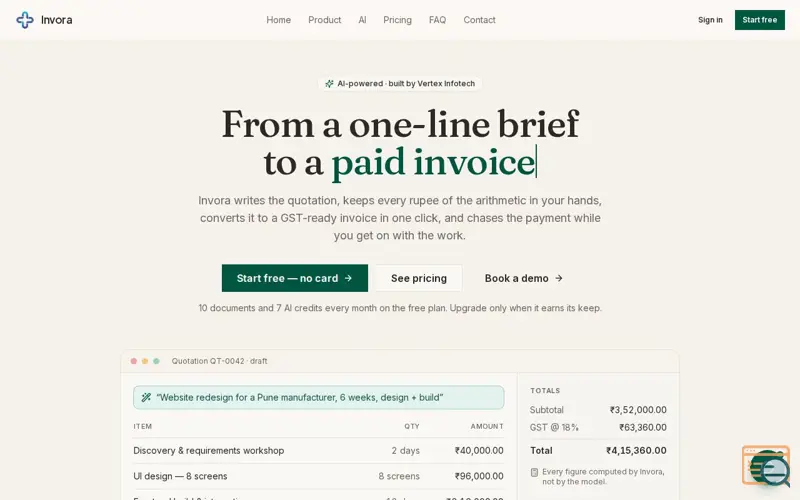Open the floating magnifier widget in the corner

(766, 467)
